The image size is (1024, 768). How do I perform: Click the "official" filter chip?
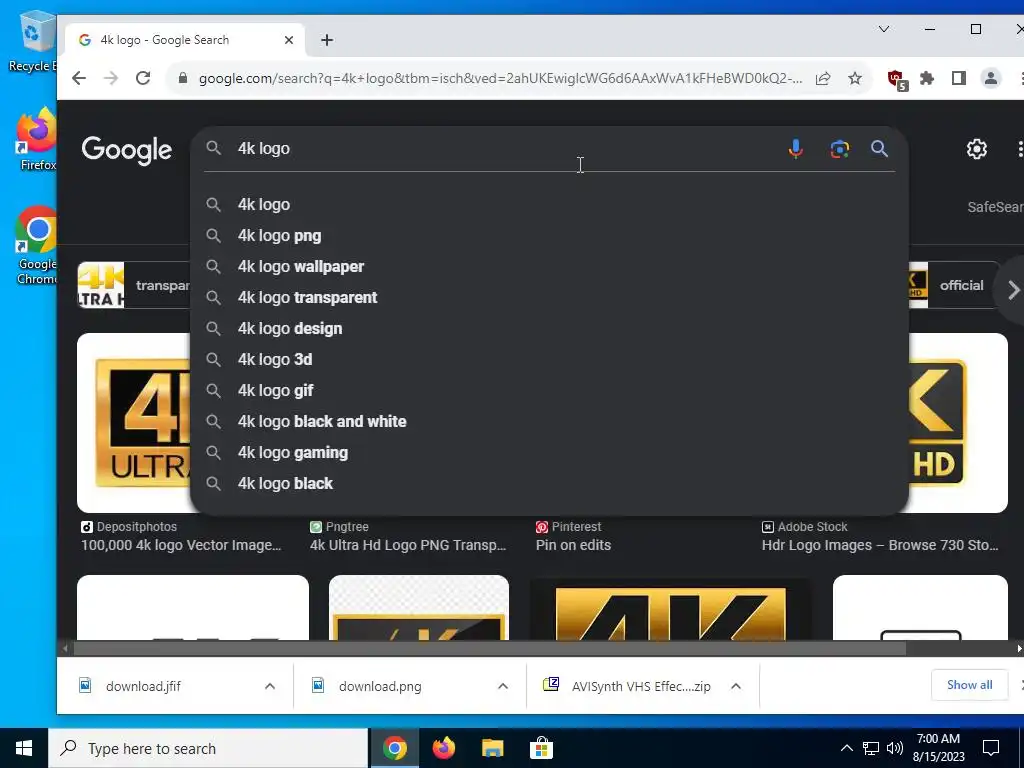click(953, 285)
